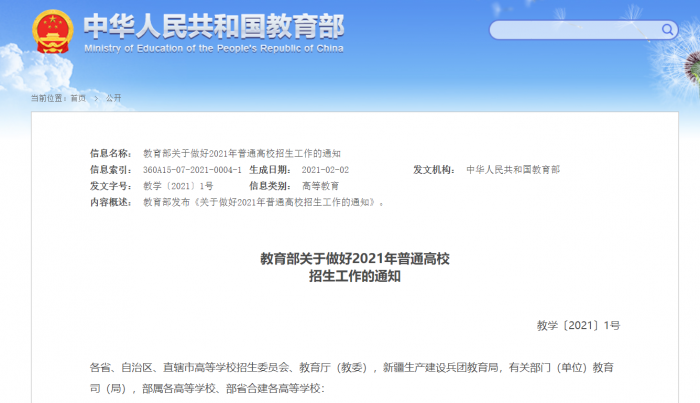Open the 公开 breadcrumb link
Image resolution: width=700 pixels, height=403 pixels.
(113, 98)
